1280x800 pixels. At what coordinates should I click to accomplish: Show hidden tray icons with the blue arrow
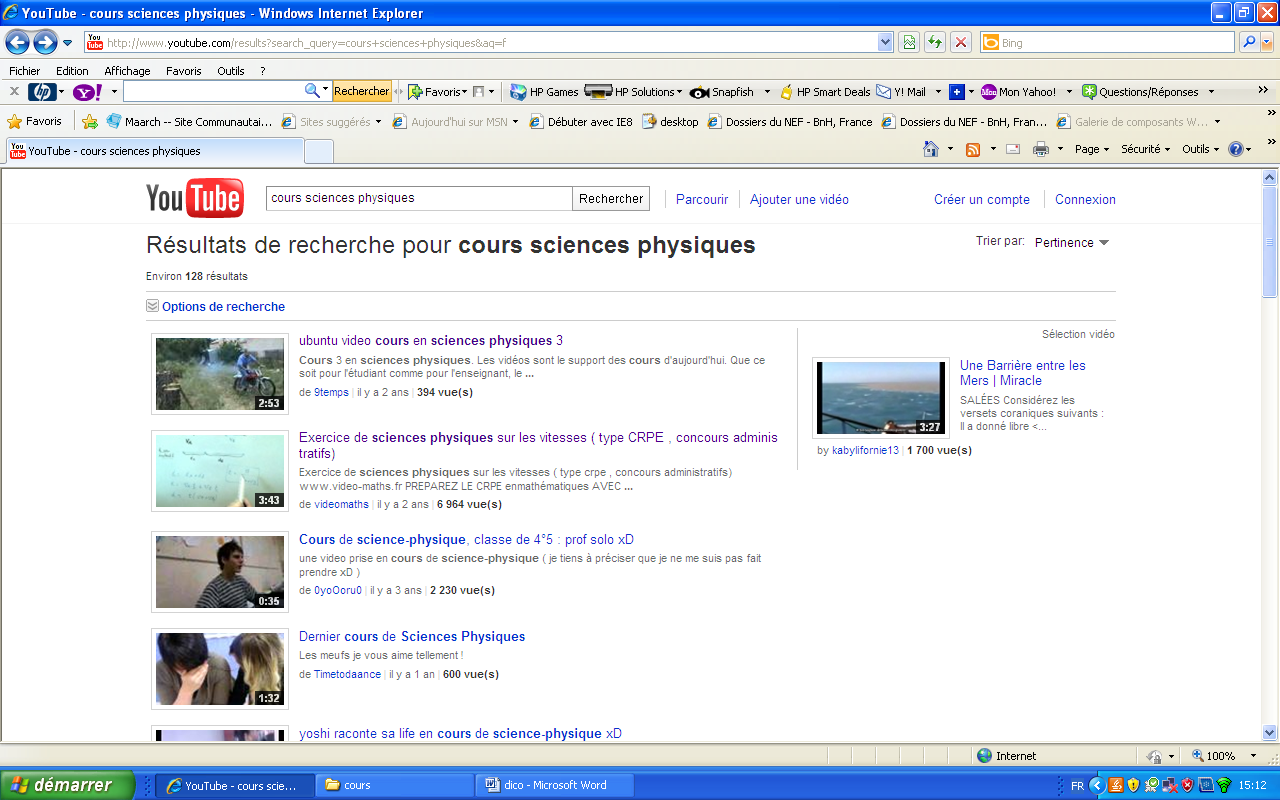click(1097, 785)
